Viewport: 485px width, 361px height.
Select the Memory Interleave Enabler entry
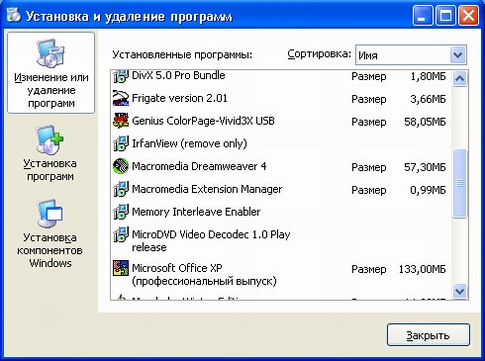tap(281, 212)
